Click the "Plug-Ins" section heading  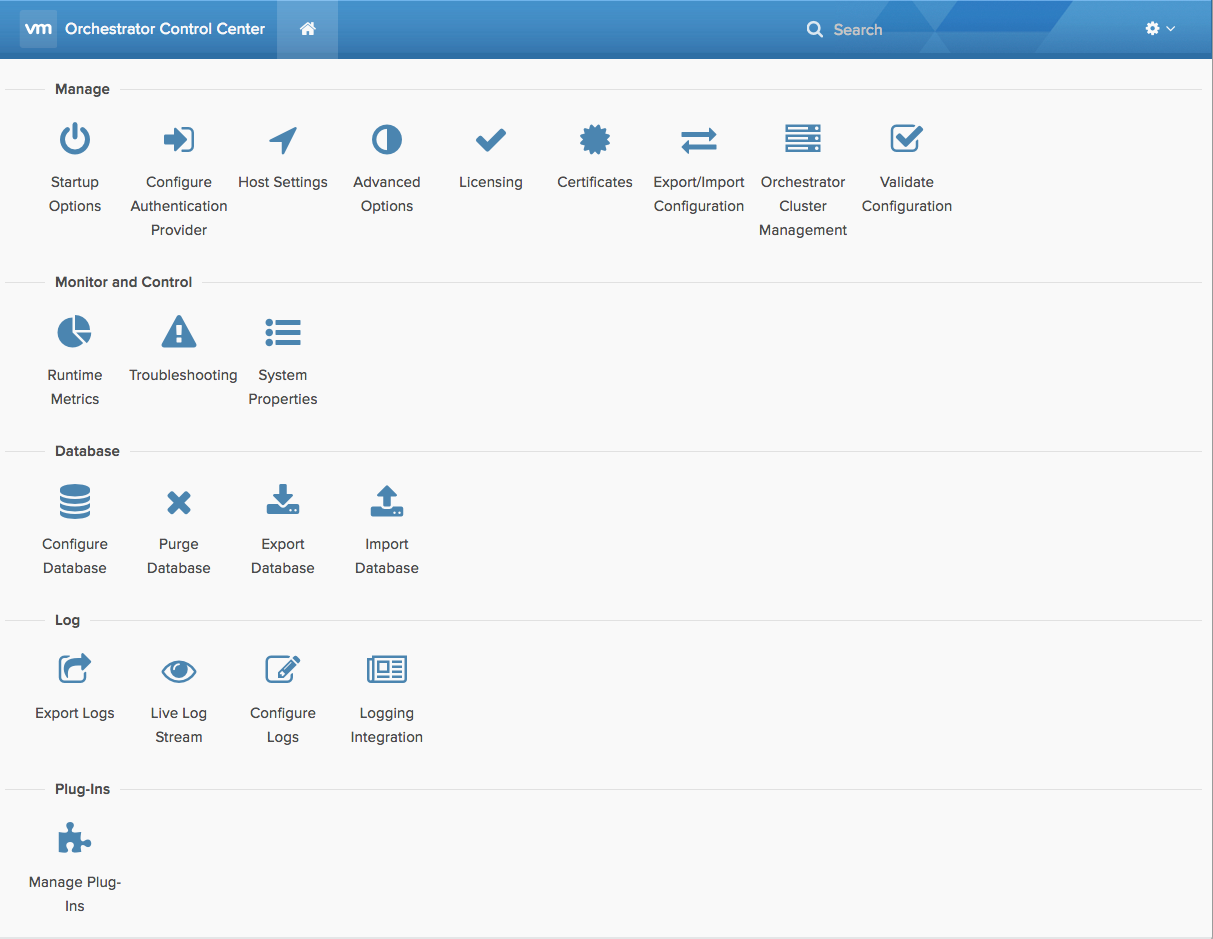(82, 789)
